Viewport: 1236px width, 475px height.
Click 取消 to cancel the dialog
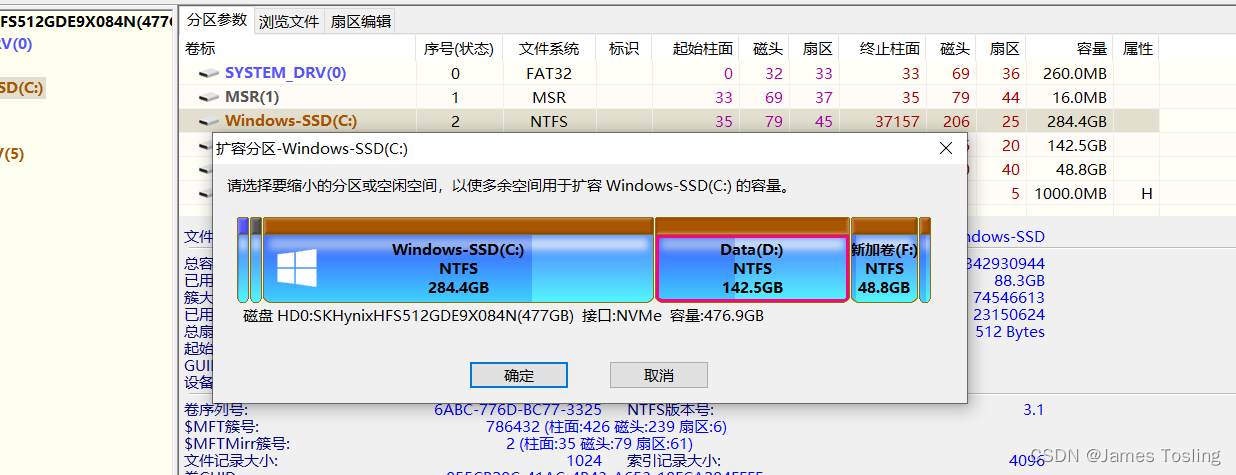point(659,375)
